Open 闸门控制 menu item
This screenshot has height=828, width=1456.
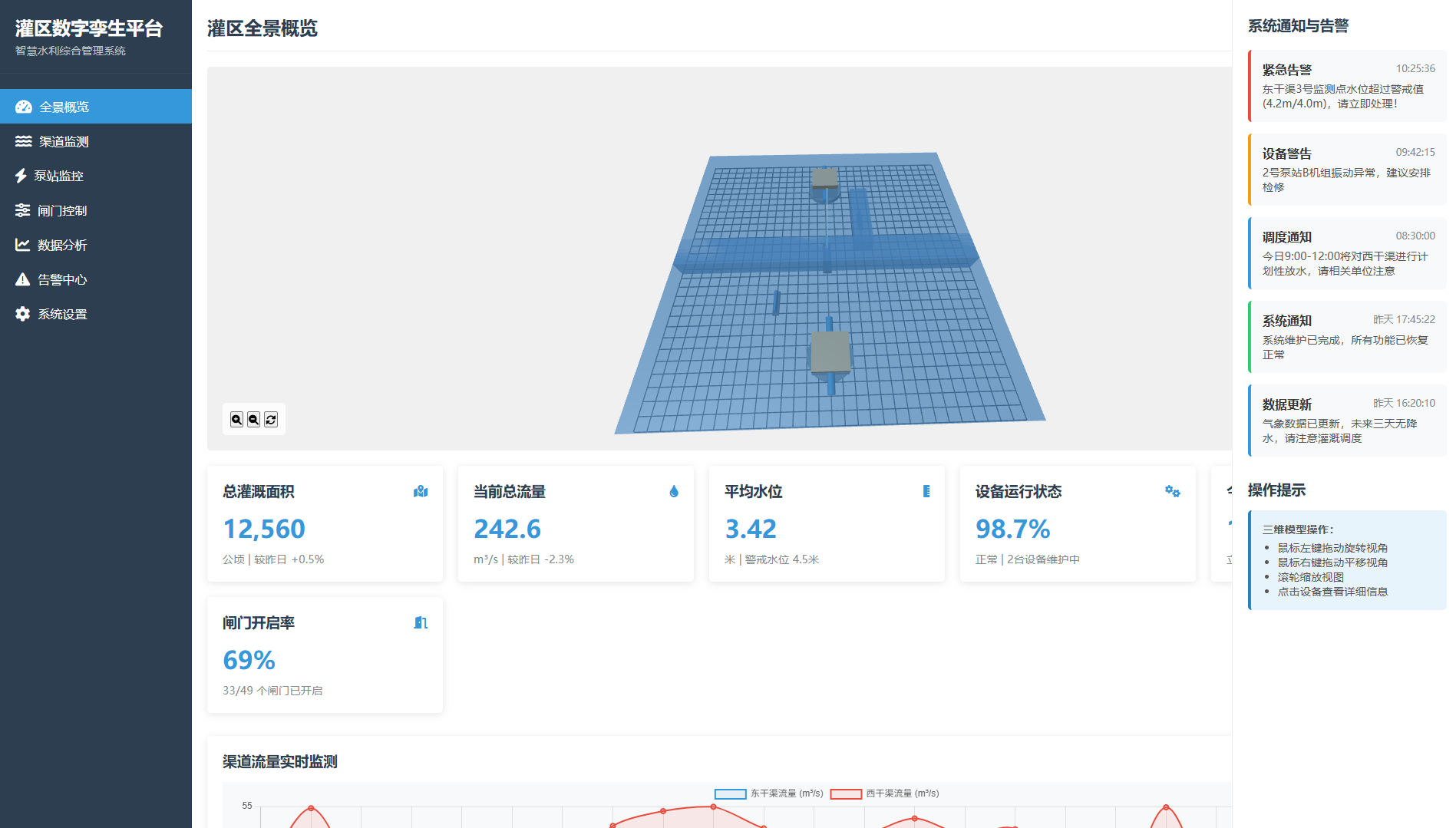[62, 210]
